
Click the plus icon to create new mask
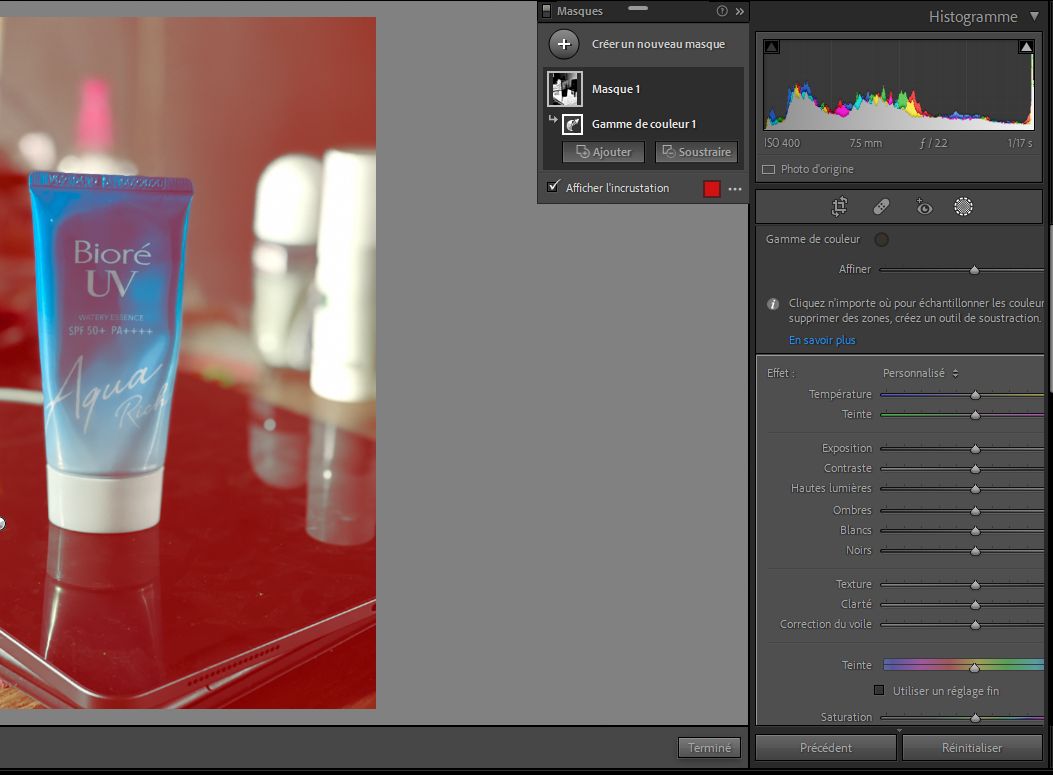tap(564, 44)
